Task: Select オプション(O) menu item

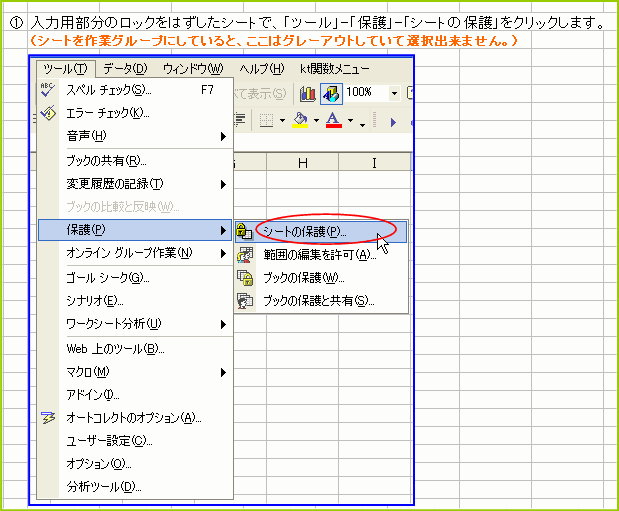Action: click(135, 464)
